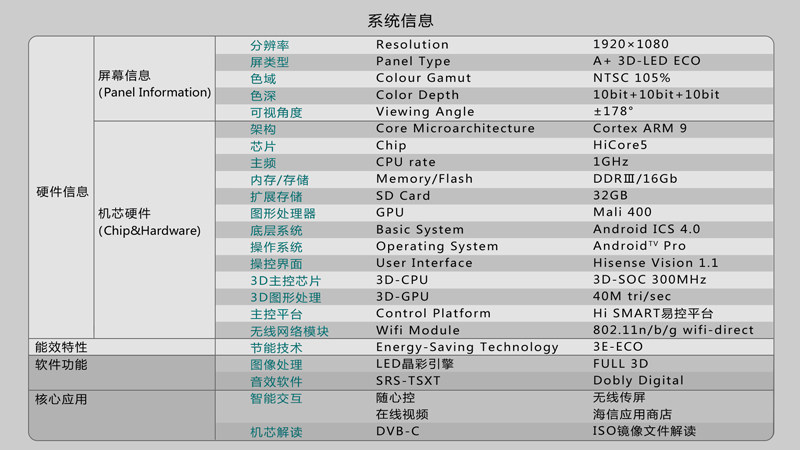Click the 系统信息 title text
Screen dimensions: 800x450
401,20
